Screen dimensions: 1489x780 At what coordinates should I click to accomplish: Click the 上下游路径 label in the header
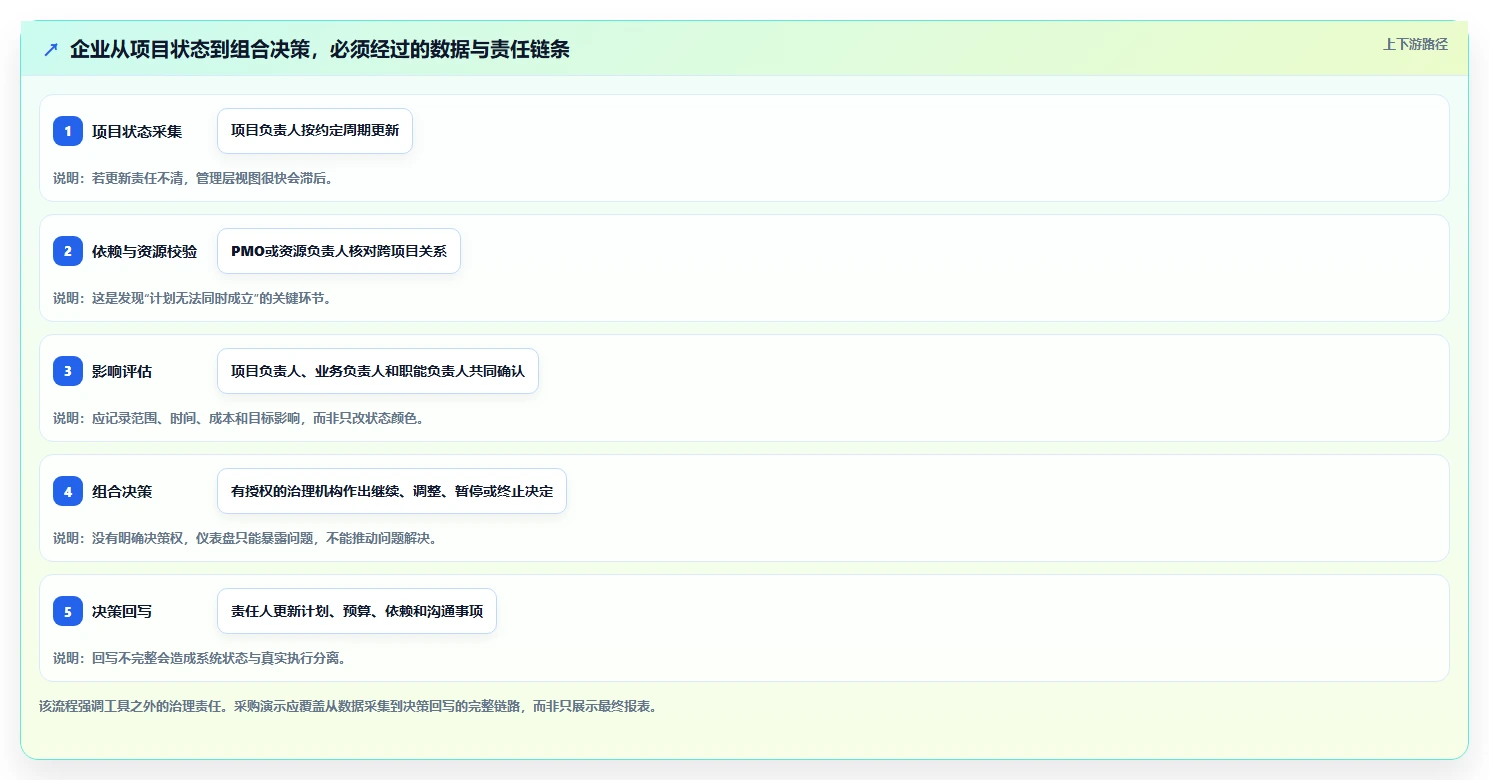coord(1415,44)
